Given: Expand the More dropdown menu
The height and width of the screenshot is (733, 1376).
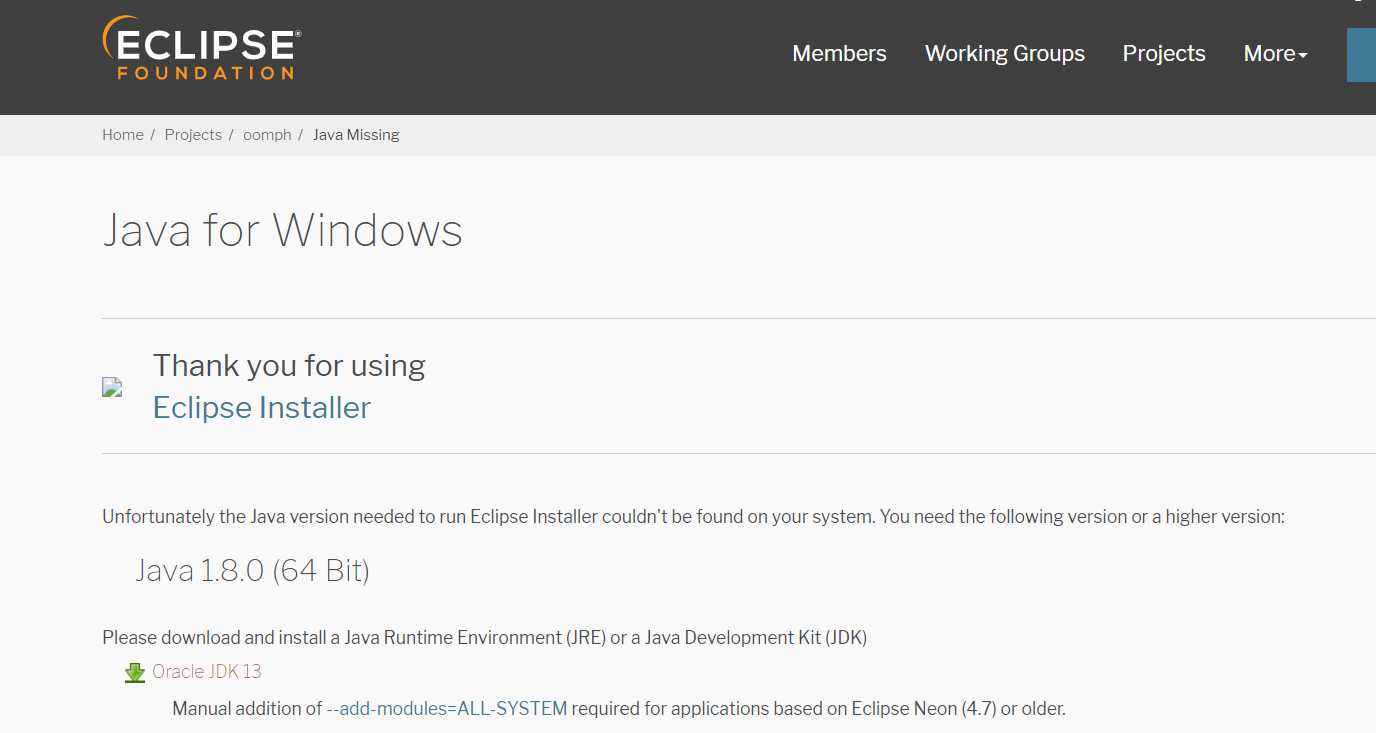Looking at the screenshot, I should click(1275, 54).
